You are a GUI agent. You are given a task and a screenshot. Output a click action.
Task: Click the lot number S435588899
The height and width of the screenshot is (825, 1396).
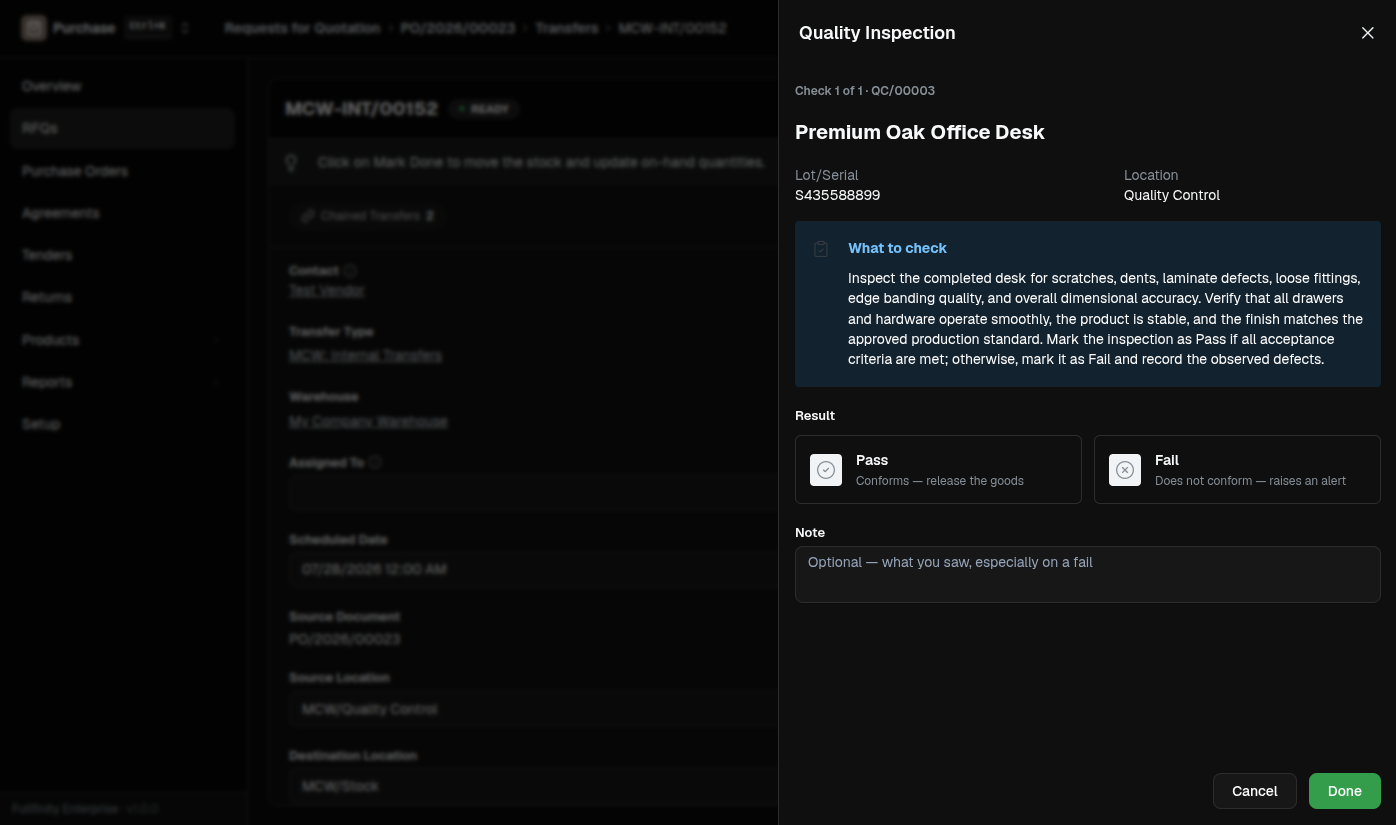[838, 195]
